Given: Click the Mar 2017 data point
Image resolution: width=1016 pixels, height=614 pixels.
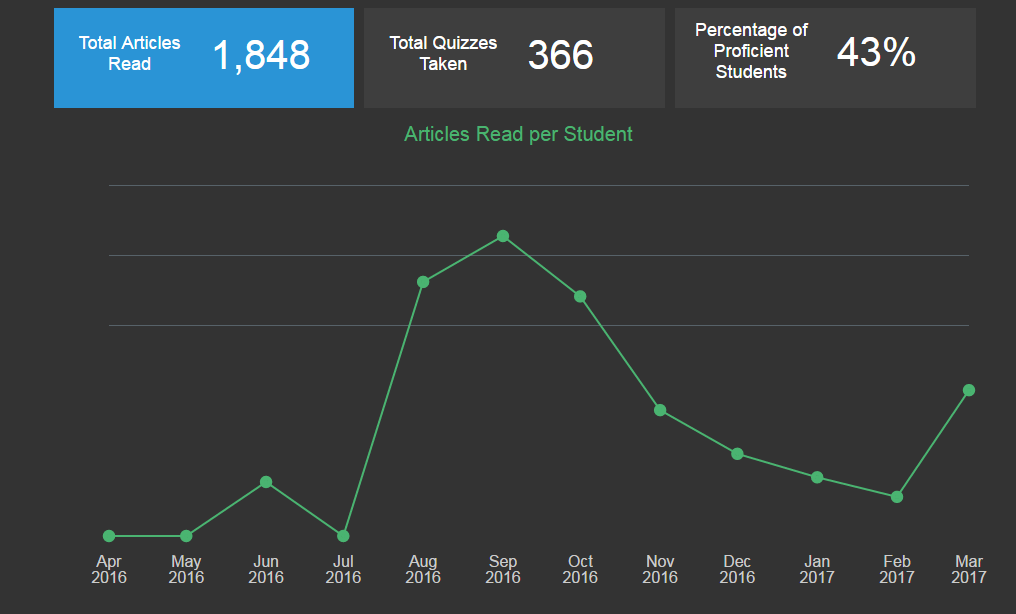Looking at the screenshot, I should (x=969, y=390).
